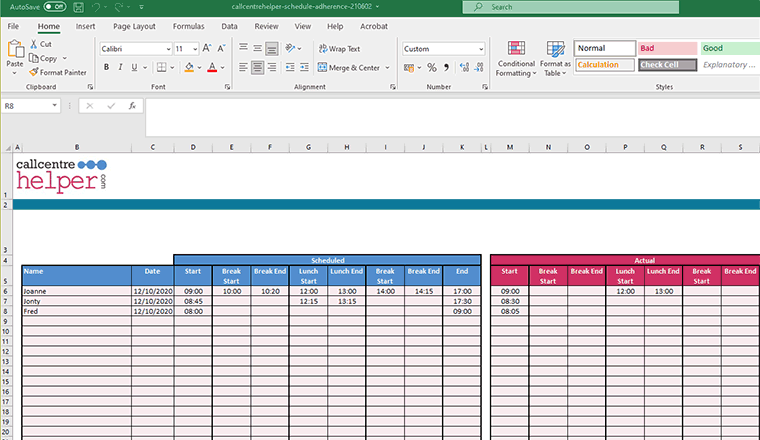Apply the Fill Color paint bucket
The image size is (760, 440).
[189, 67]
